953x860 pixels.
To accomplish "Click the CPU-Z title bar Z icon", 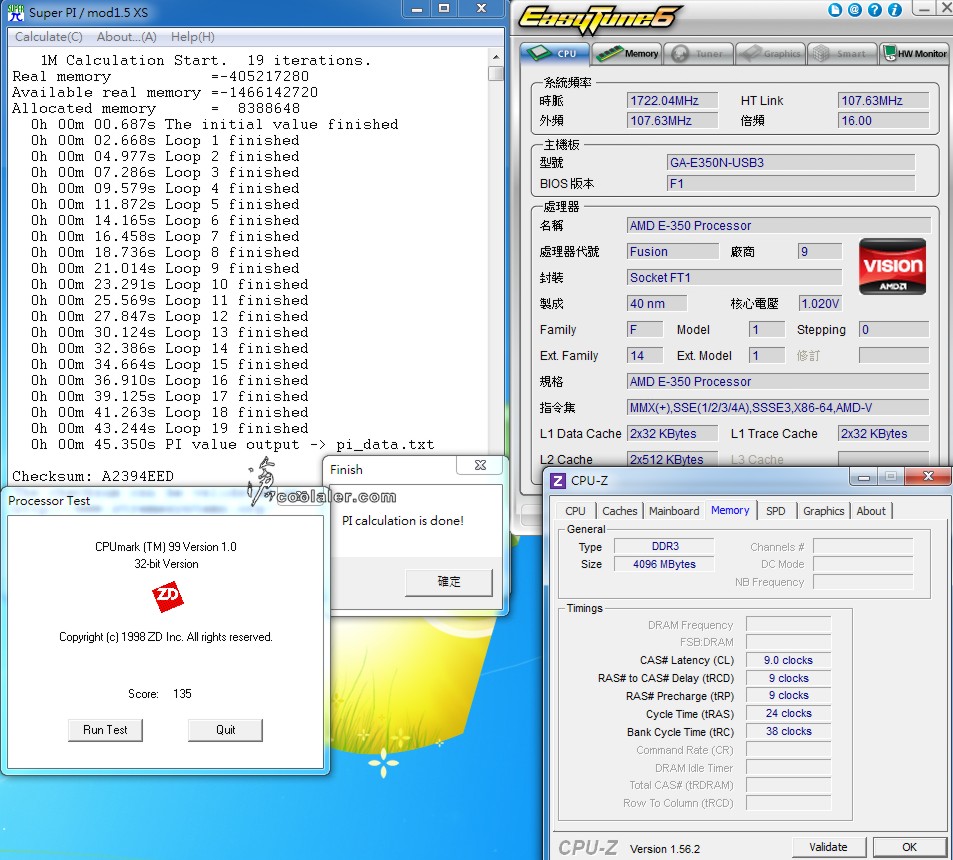I will (x=557, y=481).
